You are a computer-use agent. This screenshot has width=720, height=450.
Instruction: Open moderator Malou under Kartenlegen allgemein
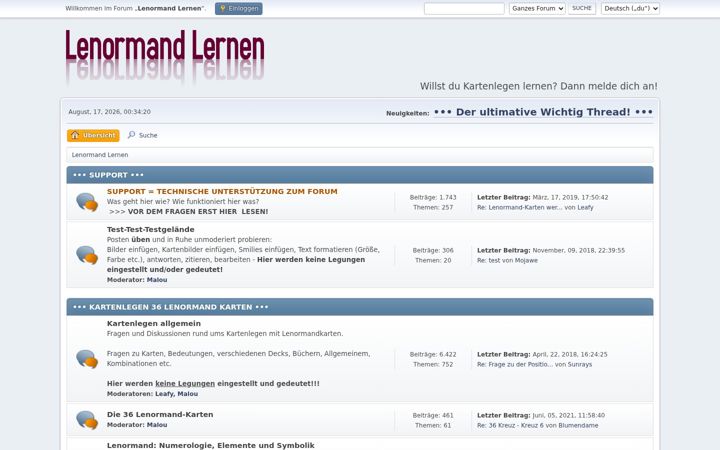188,394
